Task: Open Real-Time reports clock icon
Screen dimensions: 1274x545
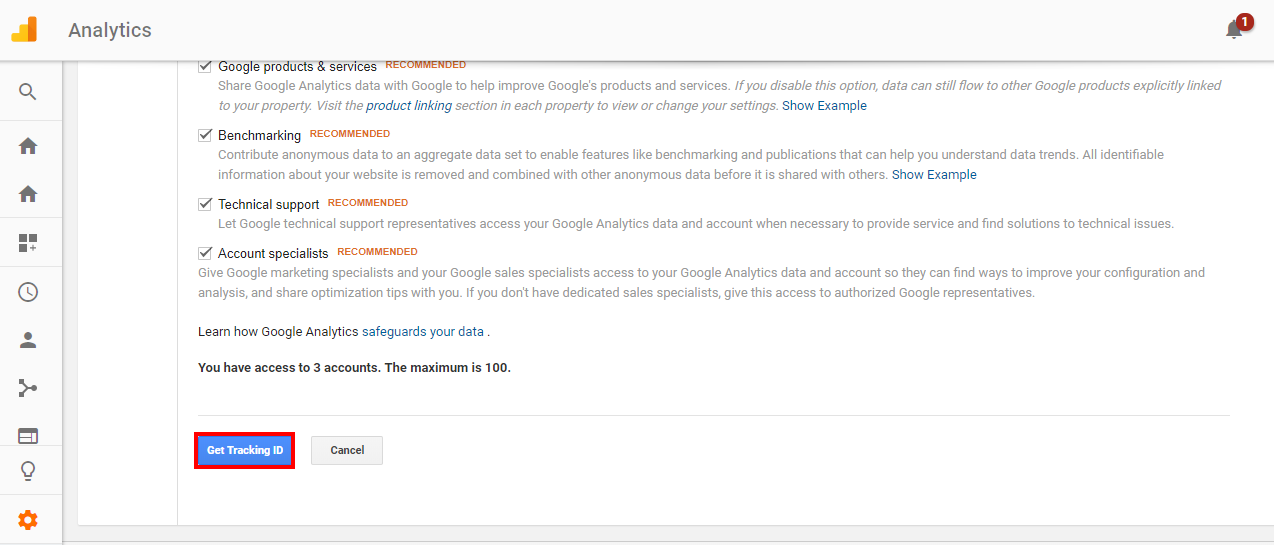Action: [x=28, y=292]
